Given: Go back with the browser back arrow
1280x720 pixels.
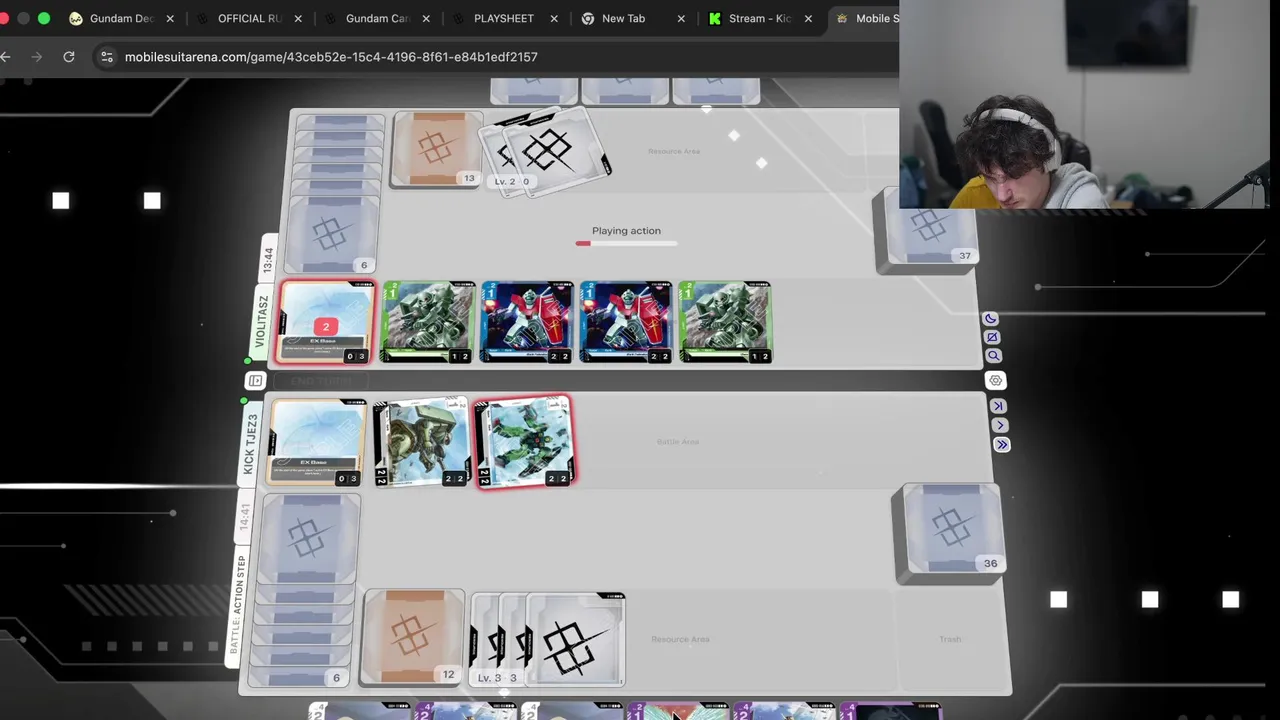Looking at the screenshot, I should pyautogui.click(x=6, y=57).
